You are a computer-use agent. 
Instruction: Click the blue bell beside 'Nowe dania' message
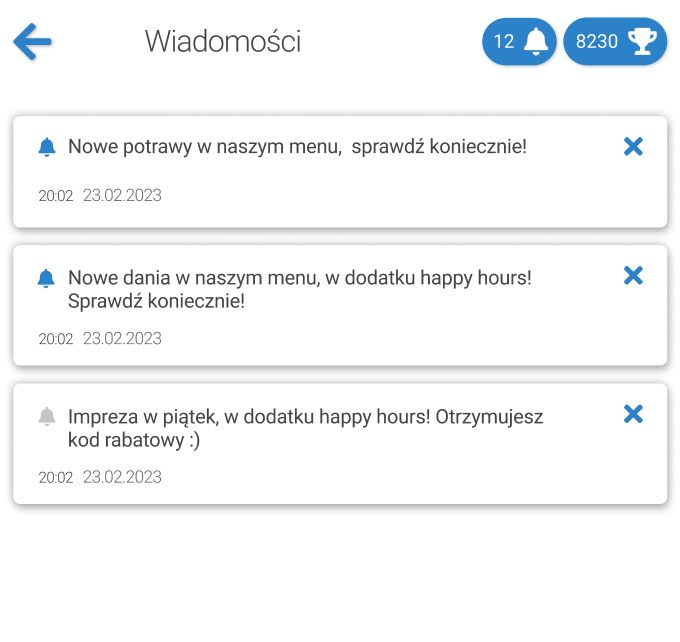[46, 278]
